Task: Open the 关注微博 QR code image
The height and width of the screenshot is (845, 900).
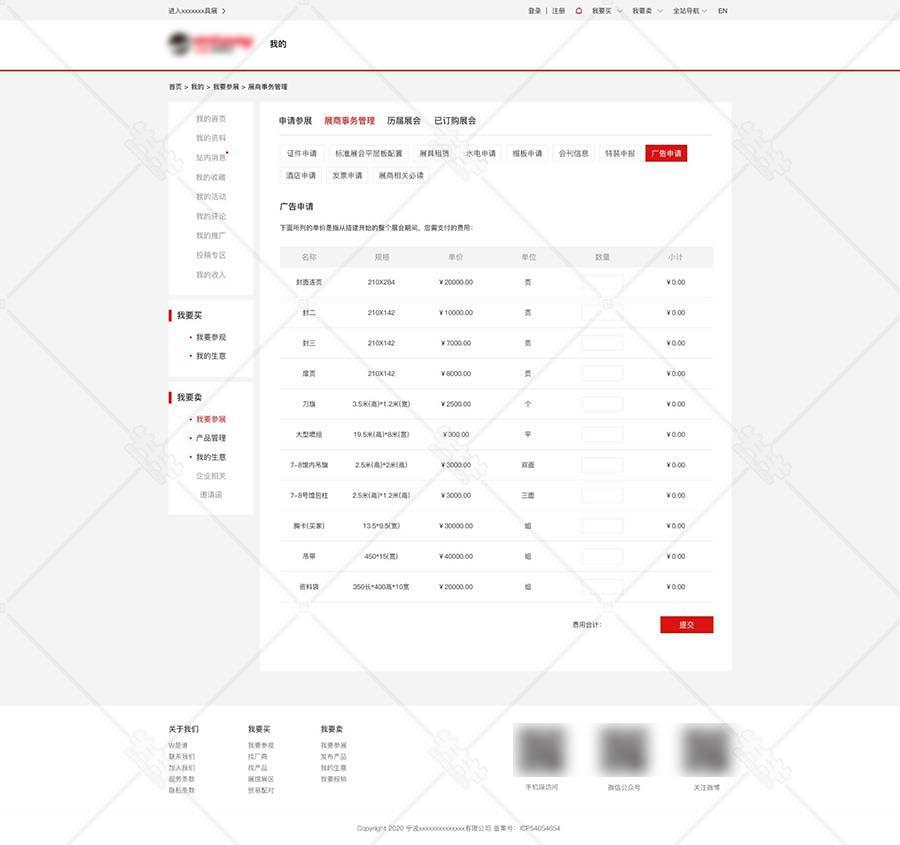Action: 706,750
